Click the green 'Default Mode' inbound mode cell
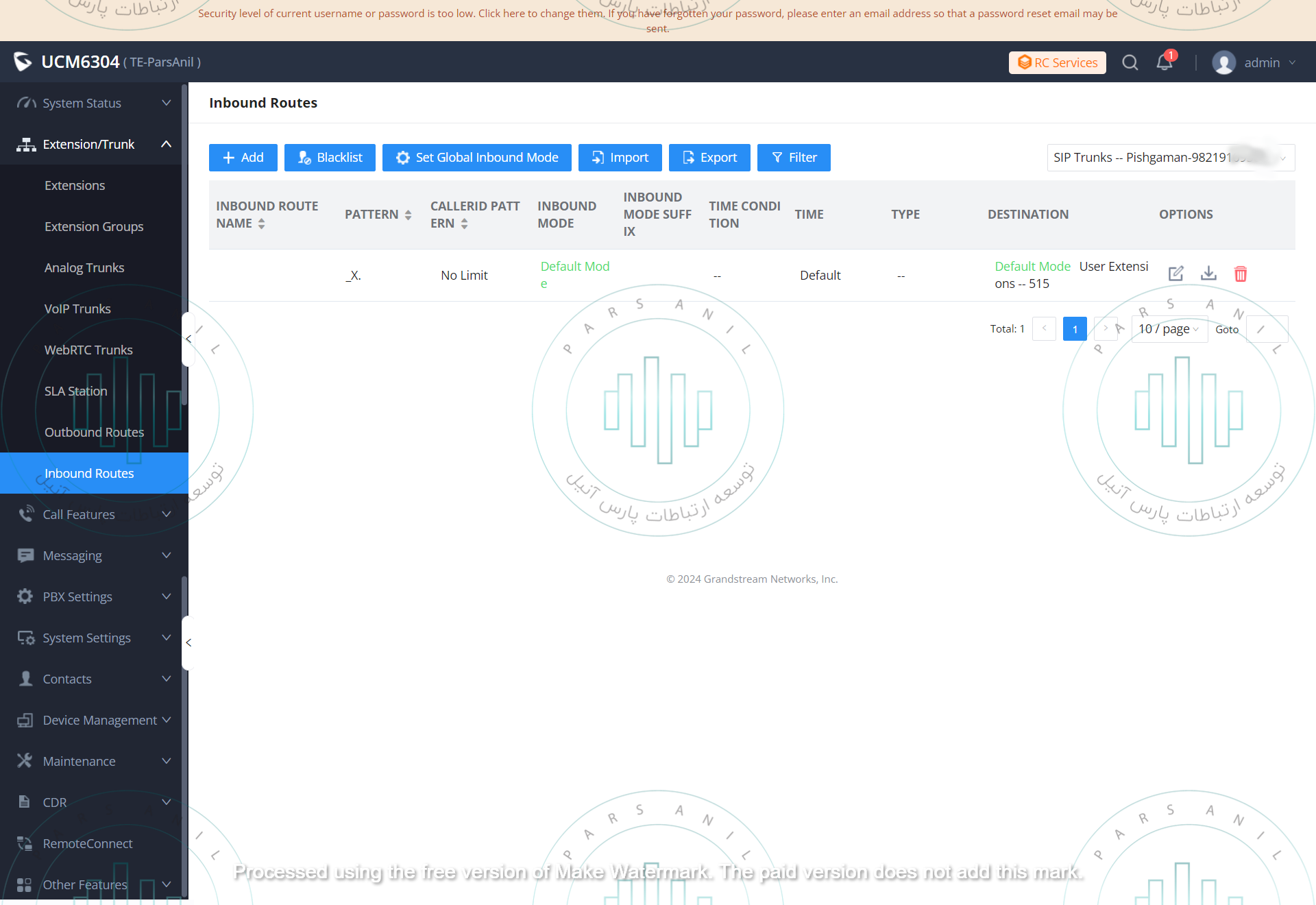Screen dimensions: 1316x905 [x=574, y=275]
